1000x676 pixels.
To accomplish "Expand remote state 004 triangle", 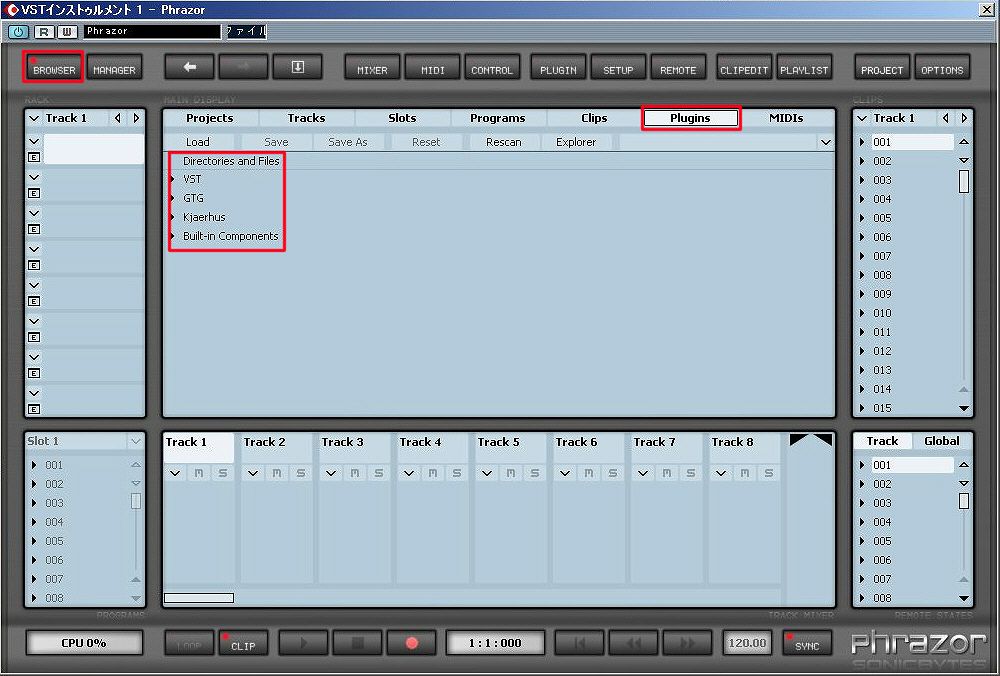I will [862, 522].
